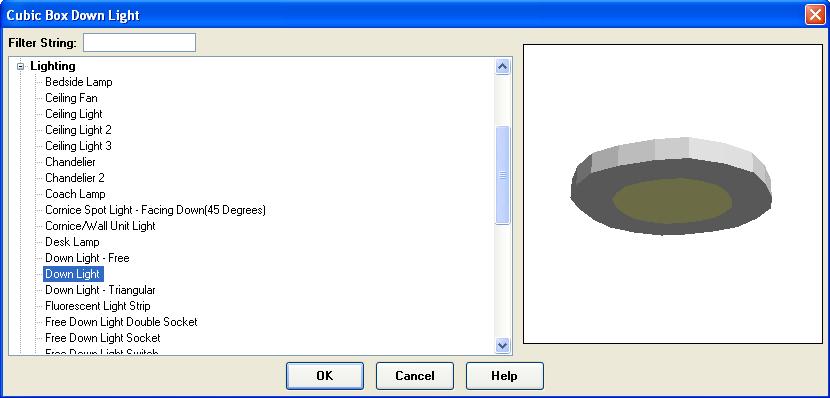Choose Cornice/Wall Unit Light

(100, 226)
